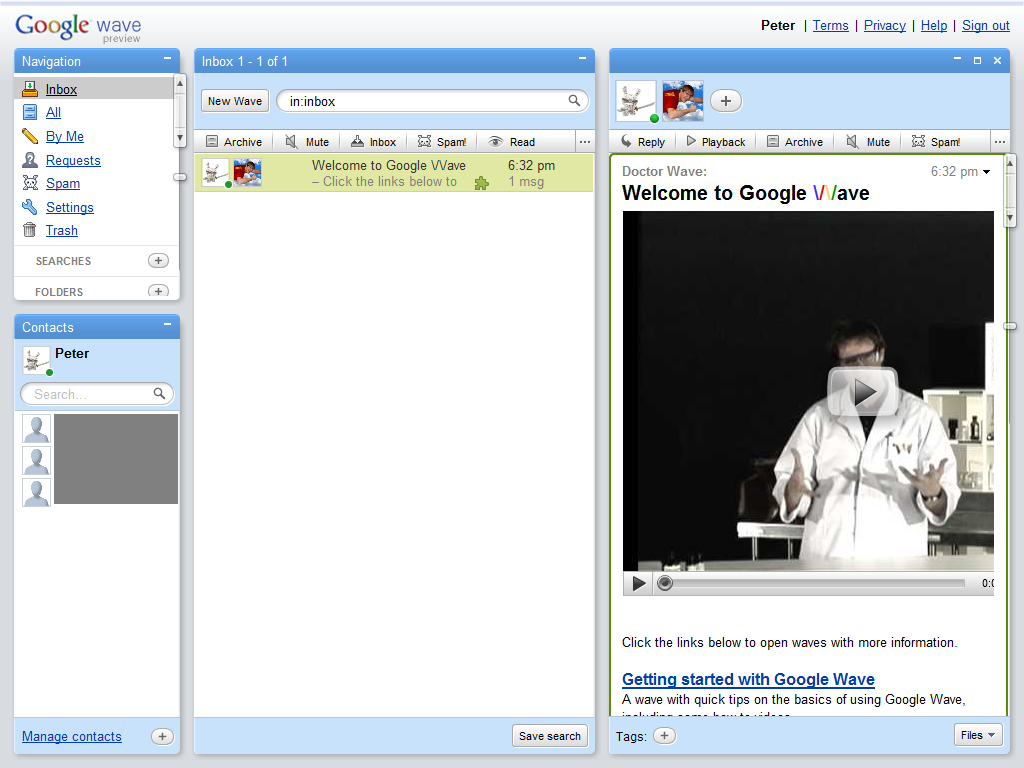This screenshot has width=1024, height=768.
Task: Click the Navigation panel scroll down arrow
Action: pos(180,138)
